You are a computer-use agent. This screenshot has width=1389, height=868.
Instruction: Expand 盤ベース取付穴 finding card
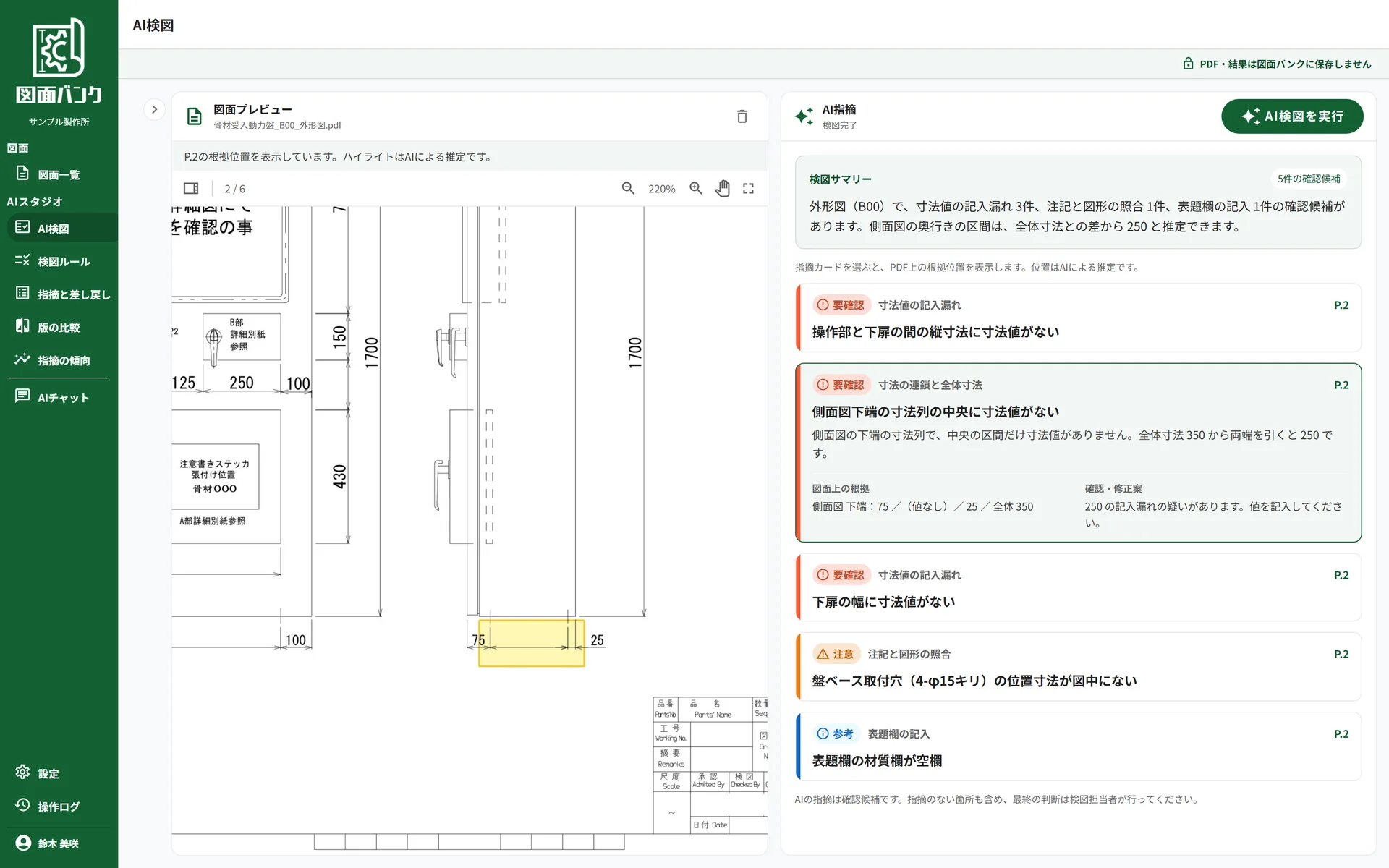(1078, 667)
